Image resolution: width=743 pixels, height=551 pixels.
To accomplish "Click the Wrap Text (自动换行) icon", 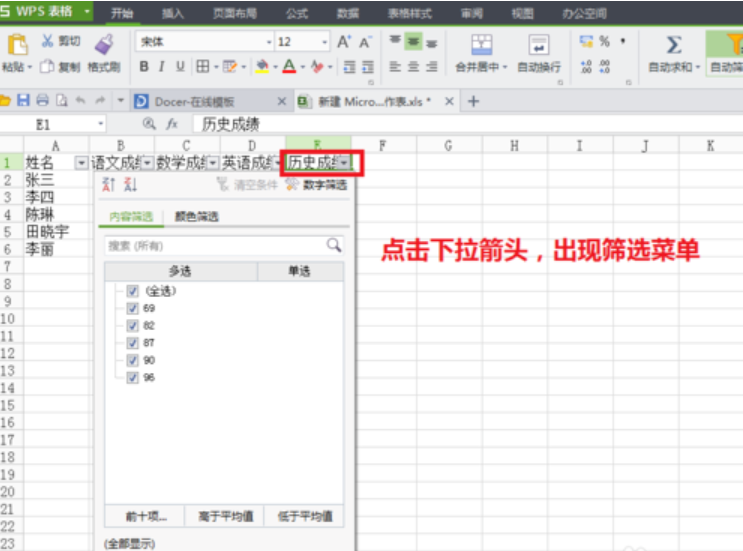I will pos(539,45).
